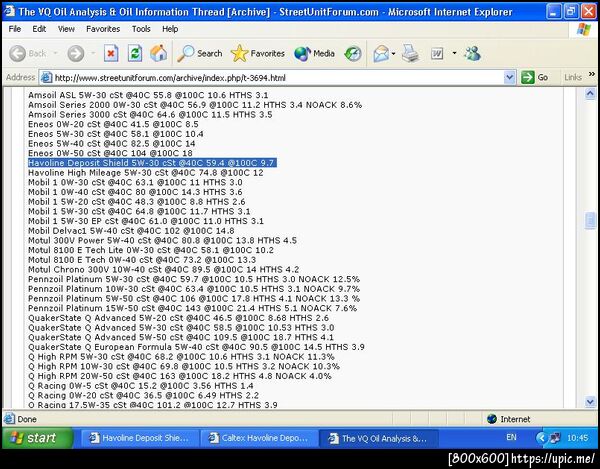This screenshot has width=600, height=469.
Task: Click the Mobil Delvac1 5W-40 line
Action: click(131, 231)
